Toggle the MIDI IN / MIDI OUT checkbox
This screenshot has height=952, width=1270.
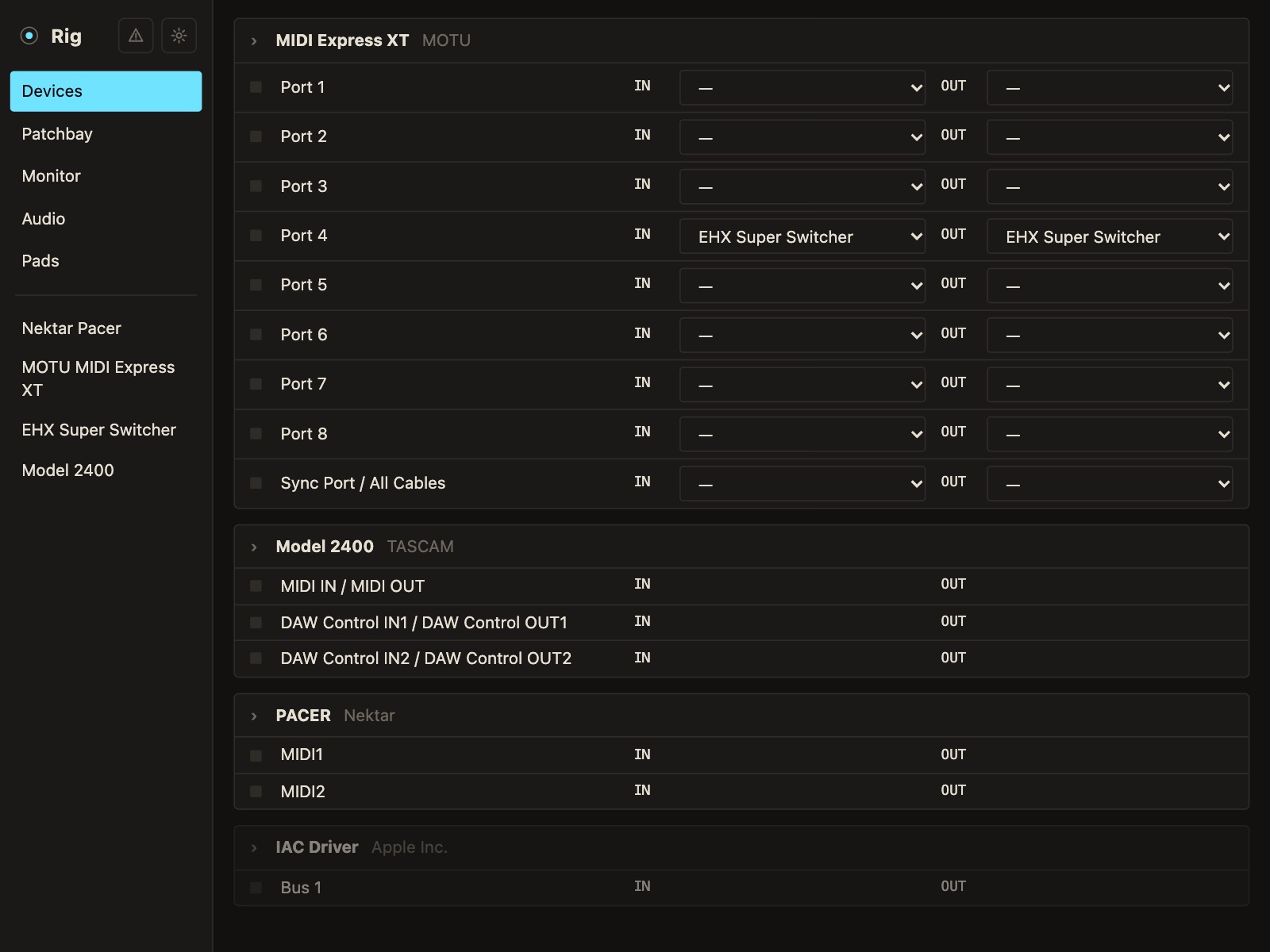point(256,586)
